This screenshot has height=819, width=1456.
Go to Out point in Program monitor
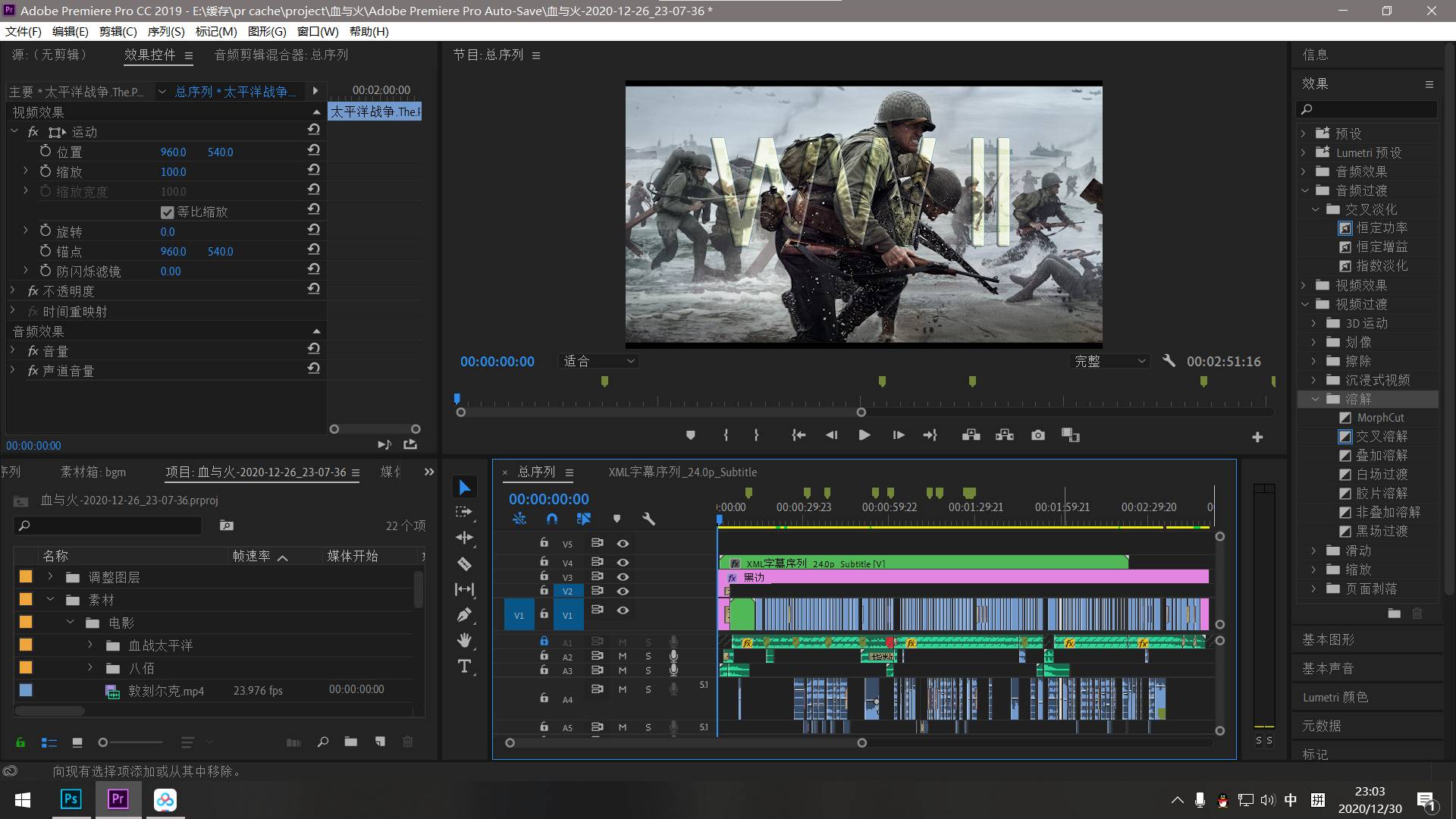click(x=930, y=435)
